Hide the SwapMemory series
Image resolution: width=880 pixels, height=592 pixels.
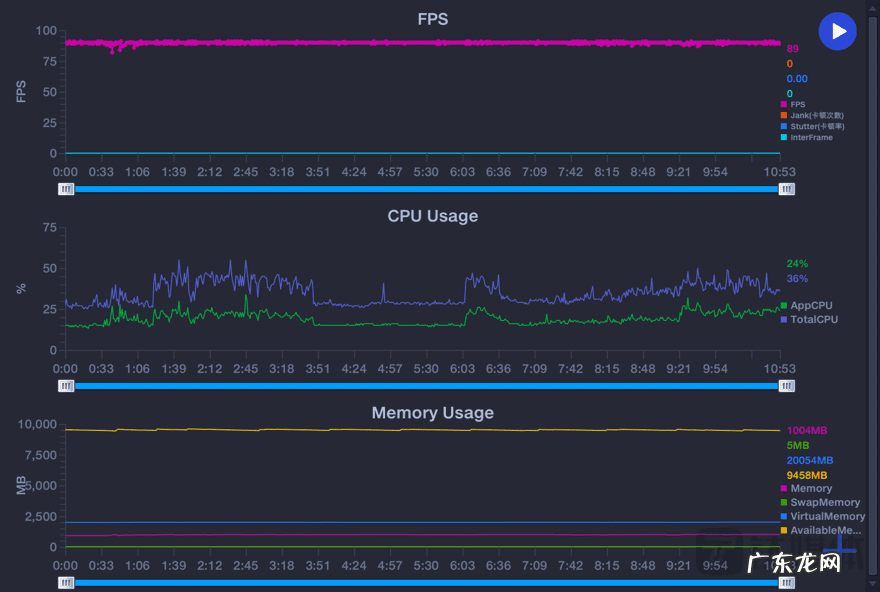(821, 502)
